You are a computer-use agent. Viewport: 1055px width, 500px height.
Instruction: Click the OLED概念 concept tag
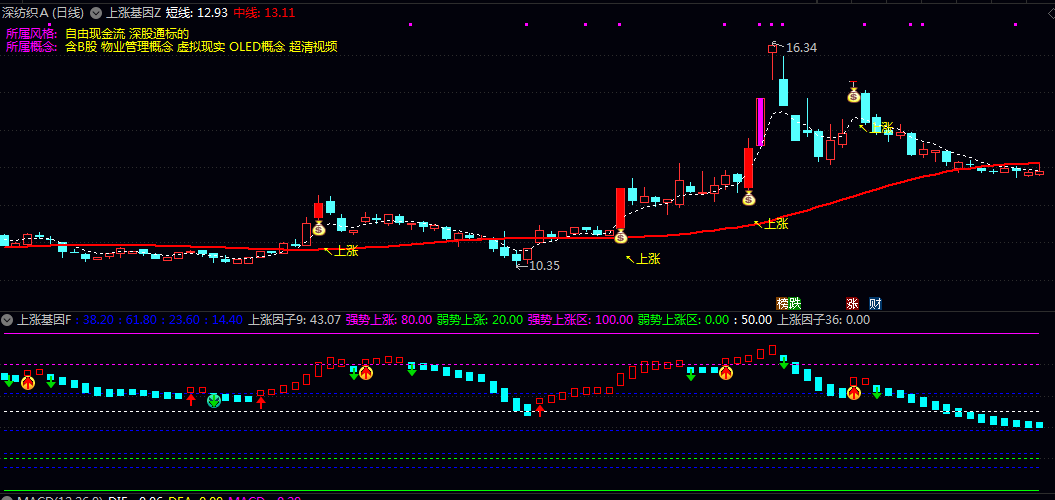[258, 47]
